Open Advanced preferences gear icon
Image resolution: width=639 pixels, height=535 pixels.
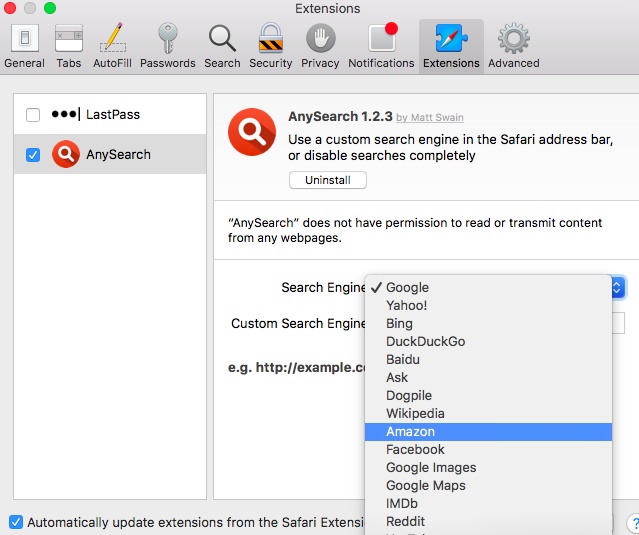[513, 46]
